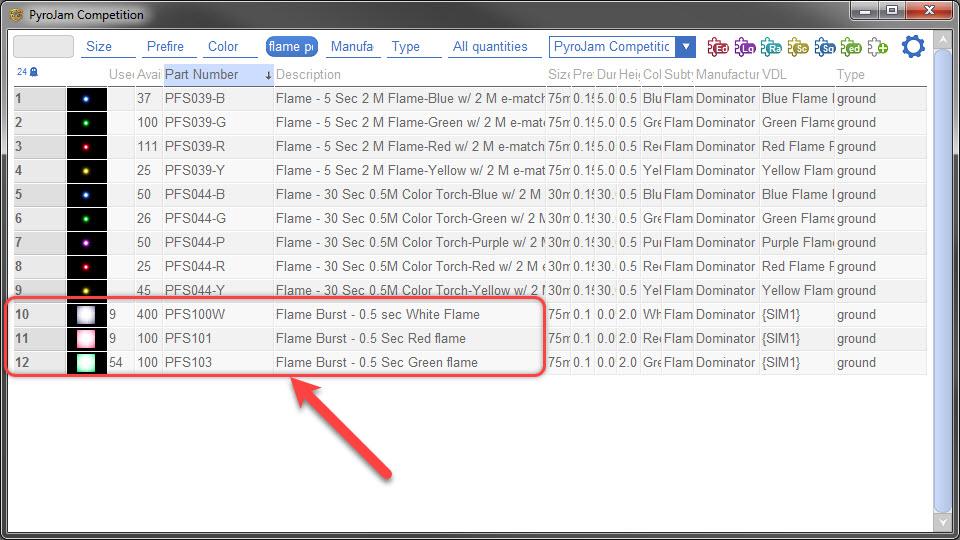The width and height of the screenshot is (960, 540).
Task: Click the 24 hidden rows ghost icon
Action: [x=28, y=72]
